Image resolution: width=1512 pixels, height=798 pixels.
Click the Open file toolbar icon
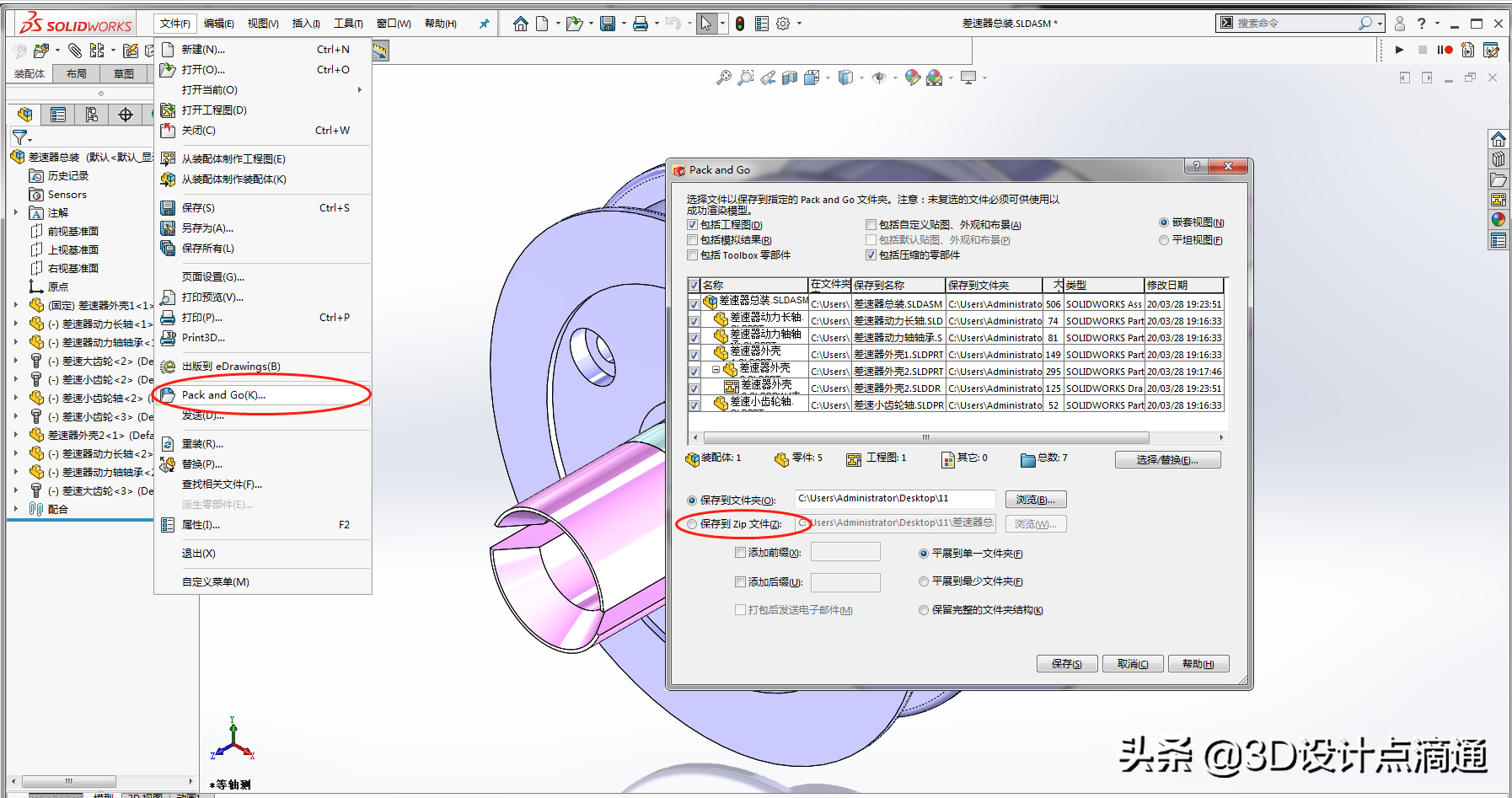point(574,24)
